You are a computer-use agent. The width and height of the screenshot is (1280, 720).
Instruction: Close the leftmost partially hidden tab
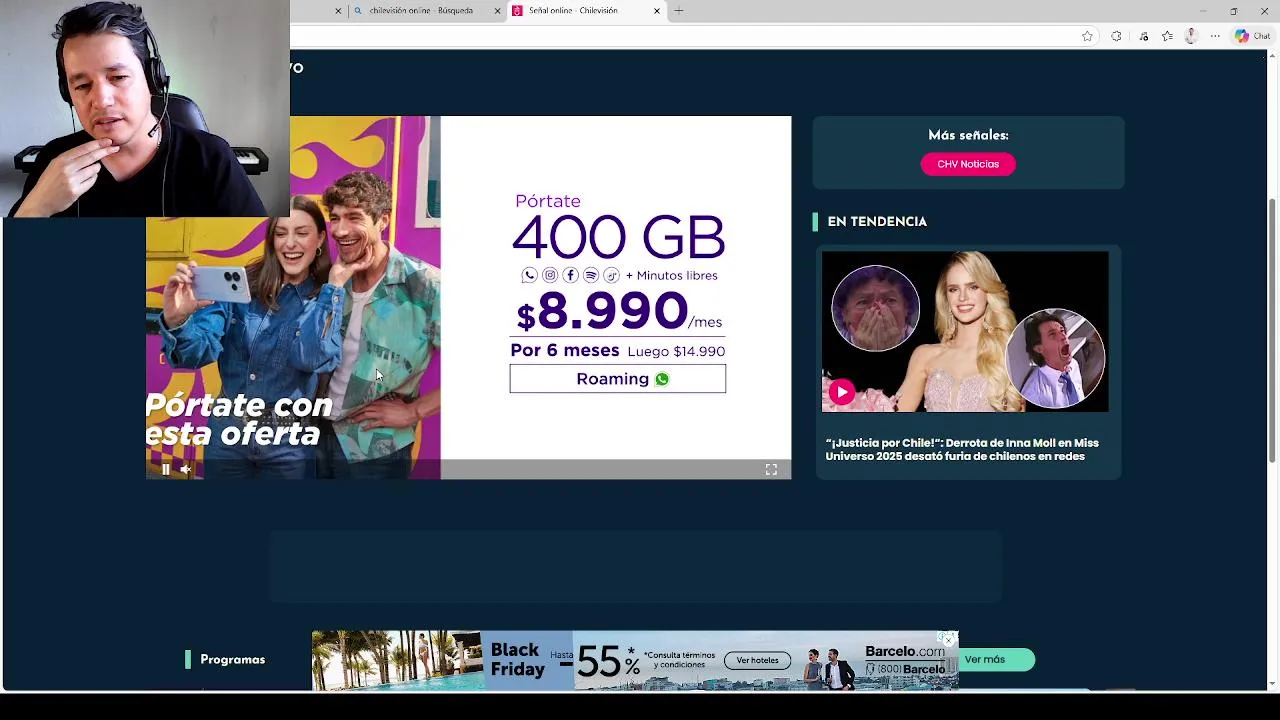click(x=338, y=11)
